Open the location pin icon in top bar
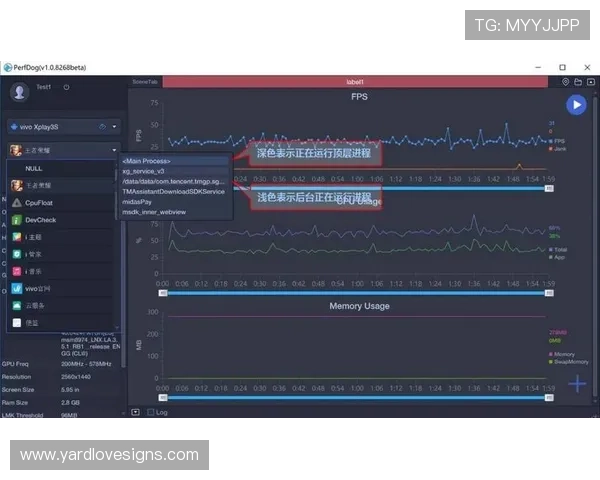 coord(565,81)
